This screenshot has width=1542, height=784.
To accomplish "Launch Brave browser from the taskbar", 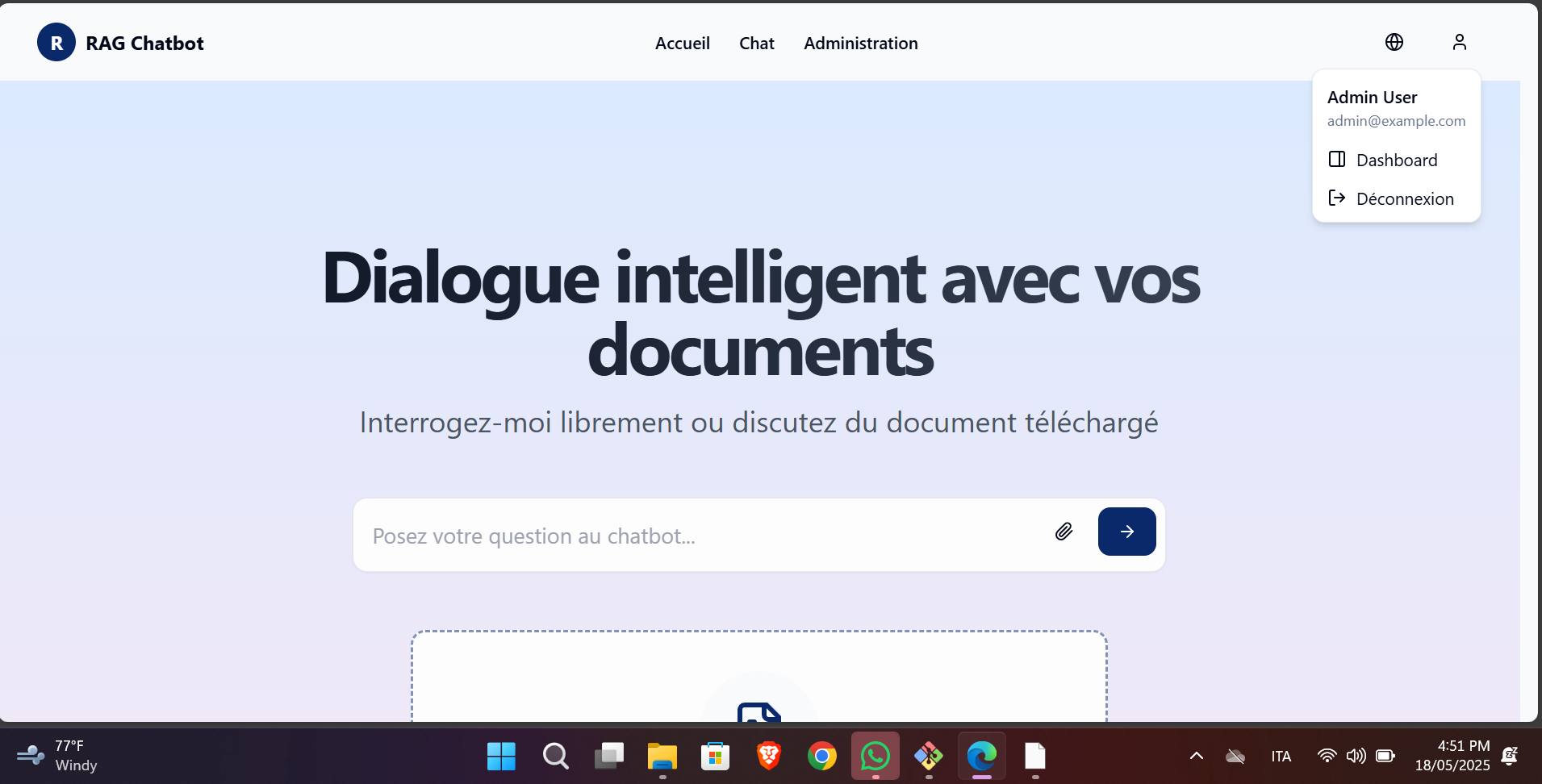I will pyautogui.click(x=768, y=757).
